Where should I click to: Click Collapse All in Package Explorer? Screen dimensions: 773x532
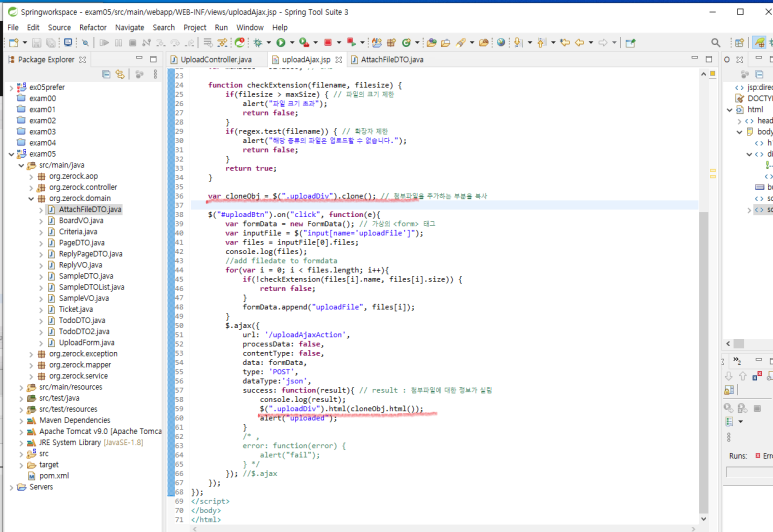106,74
